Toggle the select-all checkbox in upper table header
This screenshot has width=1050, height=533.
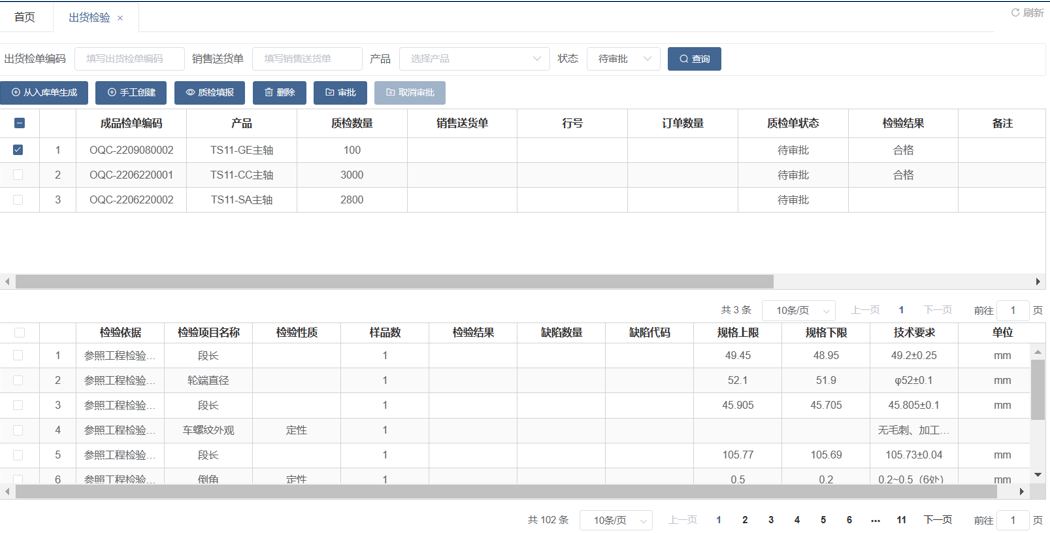coord(19,123)
